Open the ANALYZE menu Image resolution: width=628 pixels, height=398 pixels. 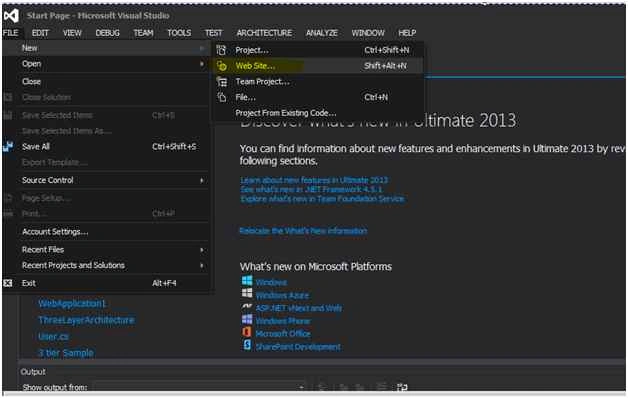coord(322,33)
